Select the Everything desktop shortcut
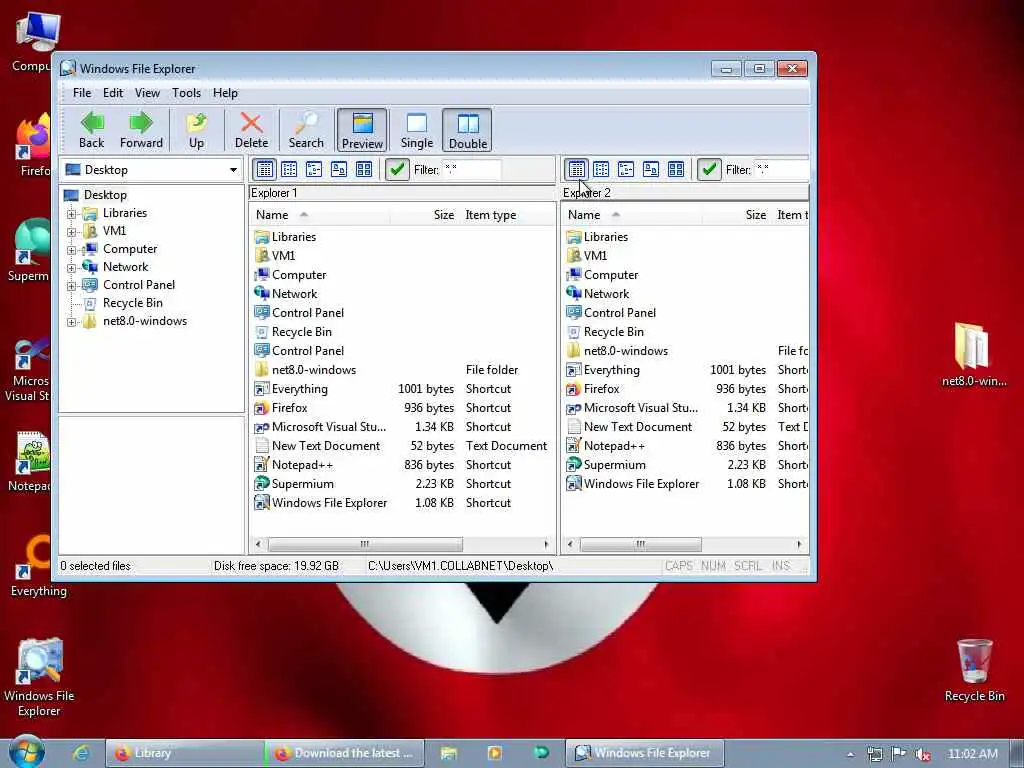The width and height of the screenshot is (1024, 768). 39,566
